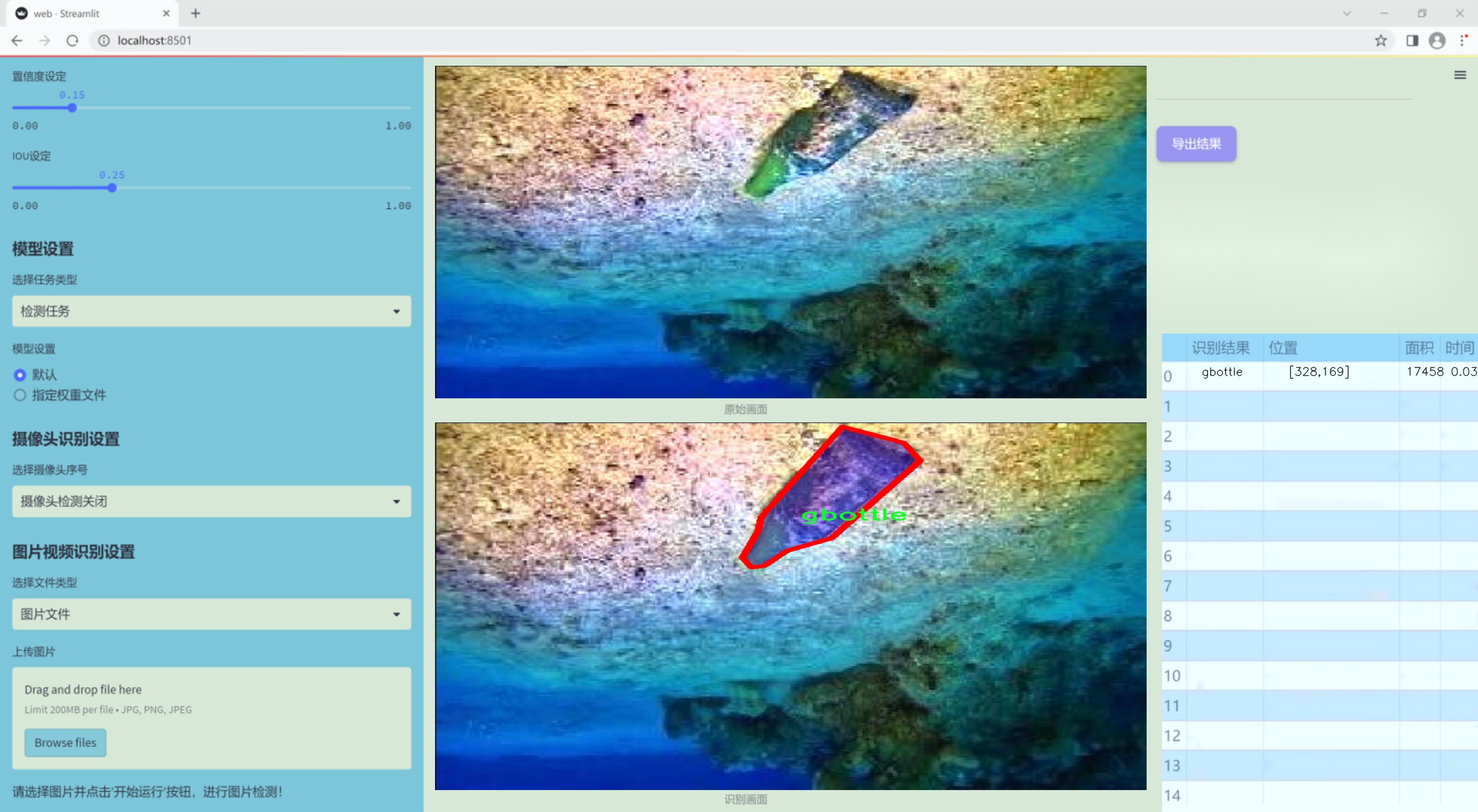
Task: Open the Chrome profile avatar
Action: point(1437,41)
